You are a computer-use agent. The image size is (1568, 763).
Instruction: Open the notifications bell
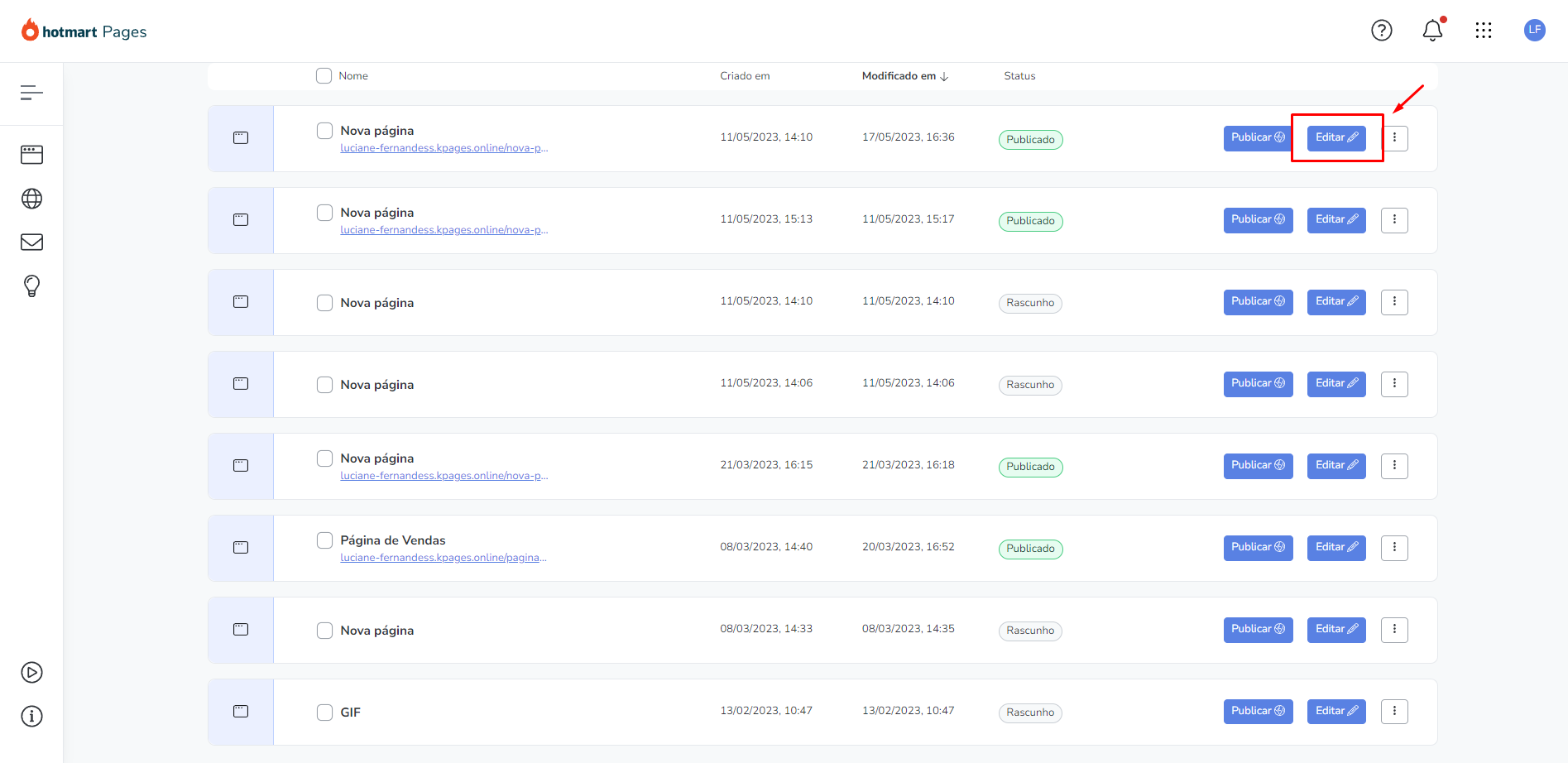coord(1432,31)
